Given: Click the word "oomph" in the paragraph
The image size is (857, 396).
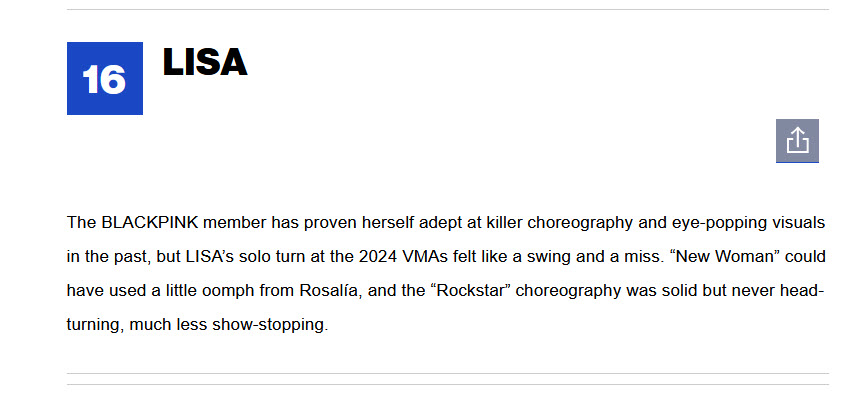Looking at the screenshot, I should [228, 292].
